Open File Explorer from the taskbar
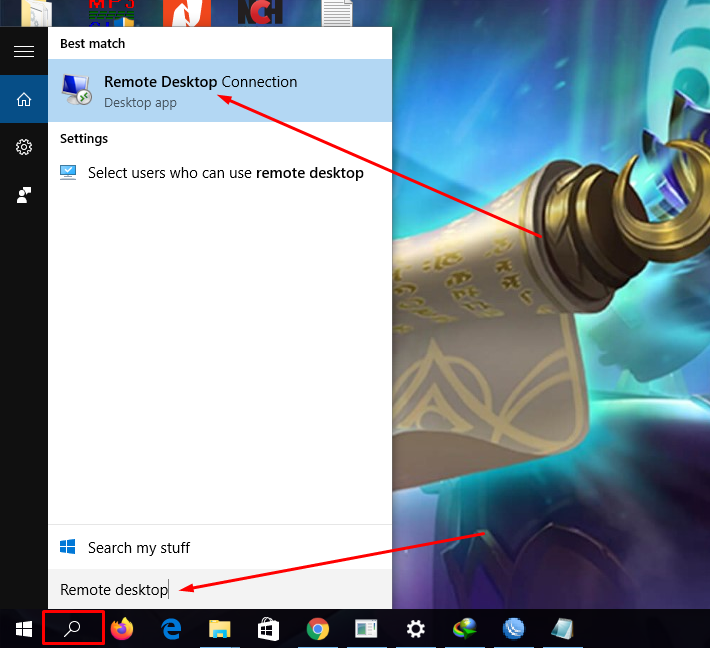Image resolution: width=710 pixels, height=648 pixels. pyautogui.click(x=220, y=629)
